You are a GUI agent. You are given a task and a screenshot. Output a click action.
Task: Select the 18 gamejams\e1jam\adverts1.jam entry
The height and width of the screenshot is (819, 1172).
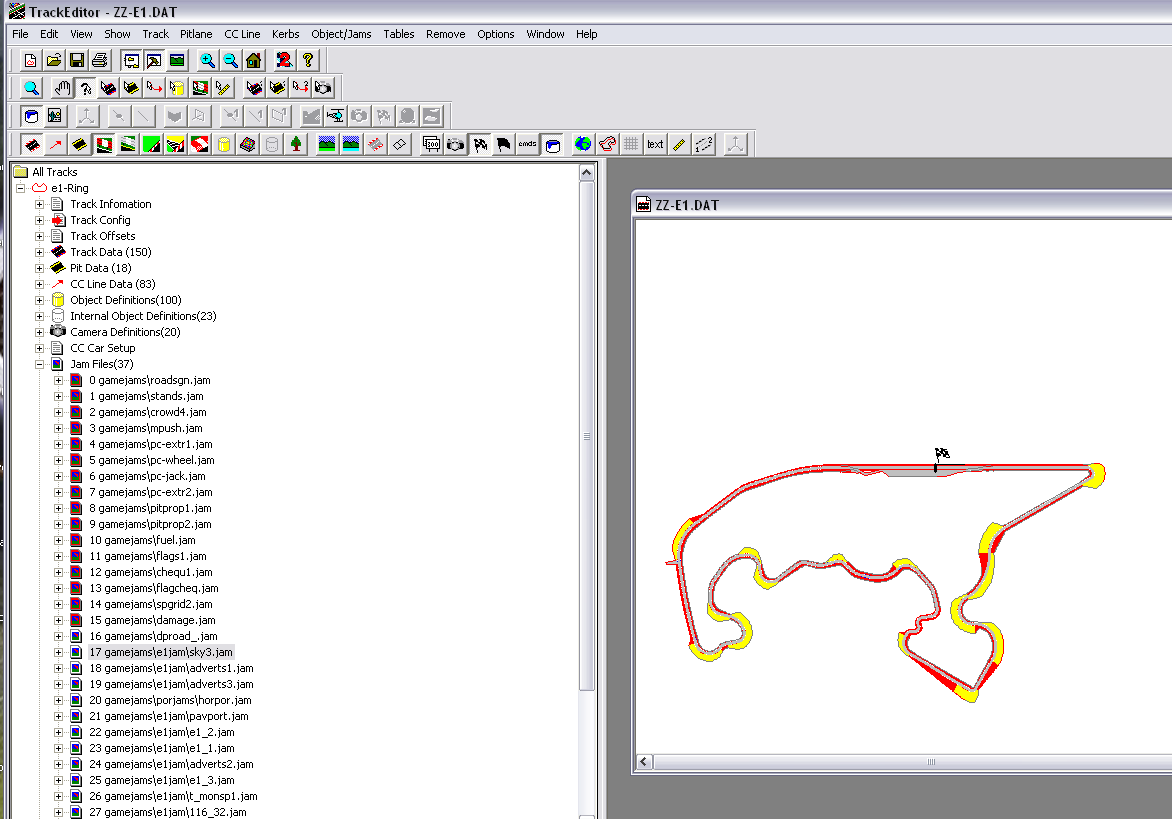[171, 668]
